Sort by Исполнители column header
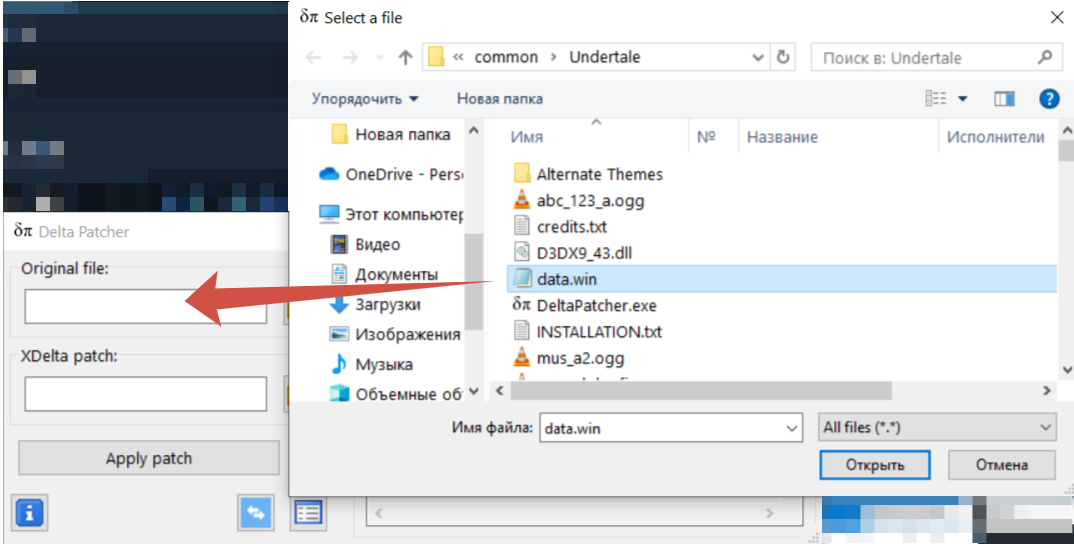The height and width of the screenshot is (544, 1074). tap(996, 137)
